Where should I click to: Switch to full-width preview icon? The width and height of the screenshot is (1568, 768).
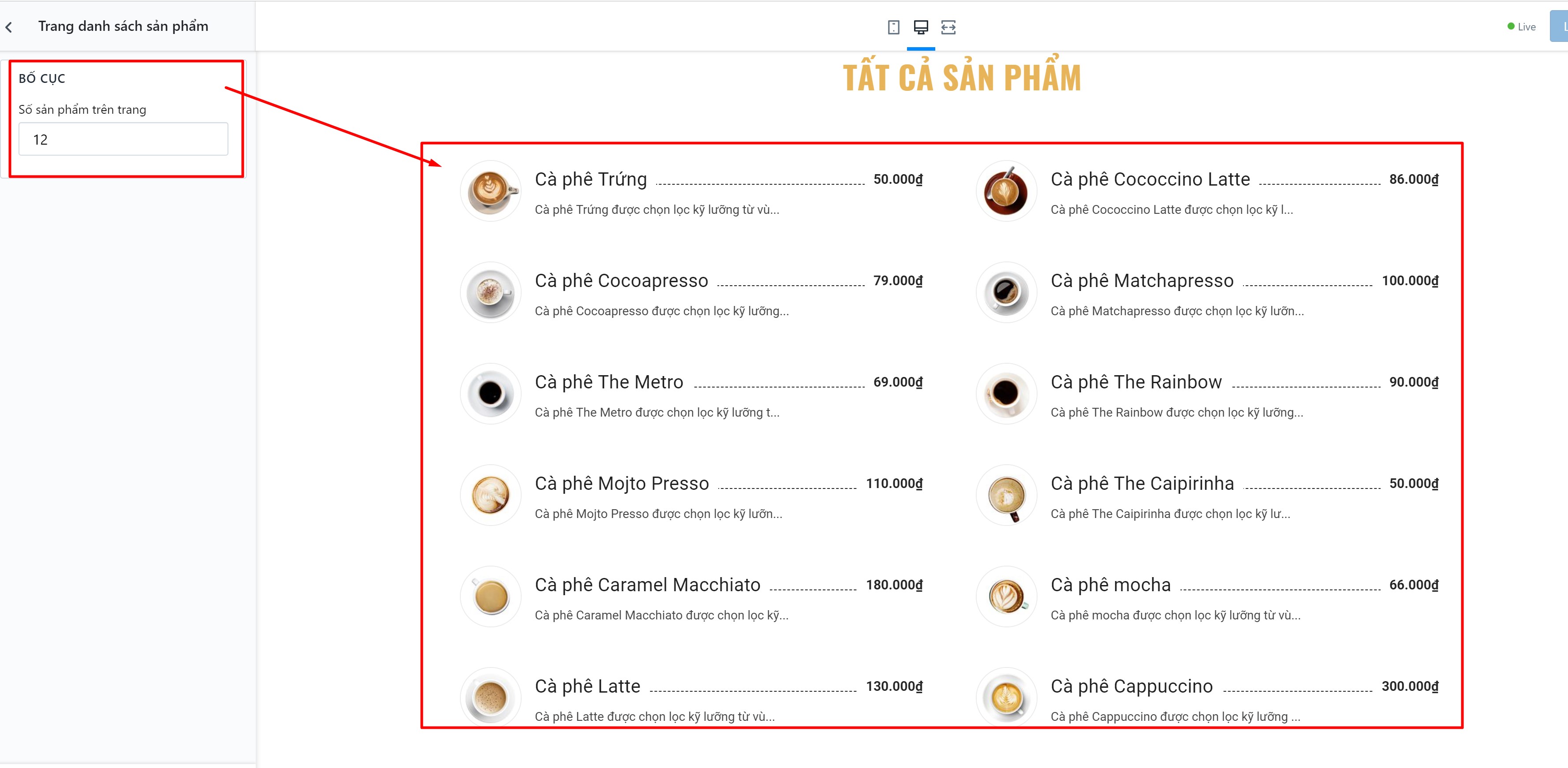(948, 27)
